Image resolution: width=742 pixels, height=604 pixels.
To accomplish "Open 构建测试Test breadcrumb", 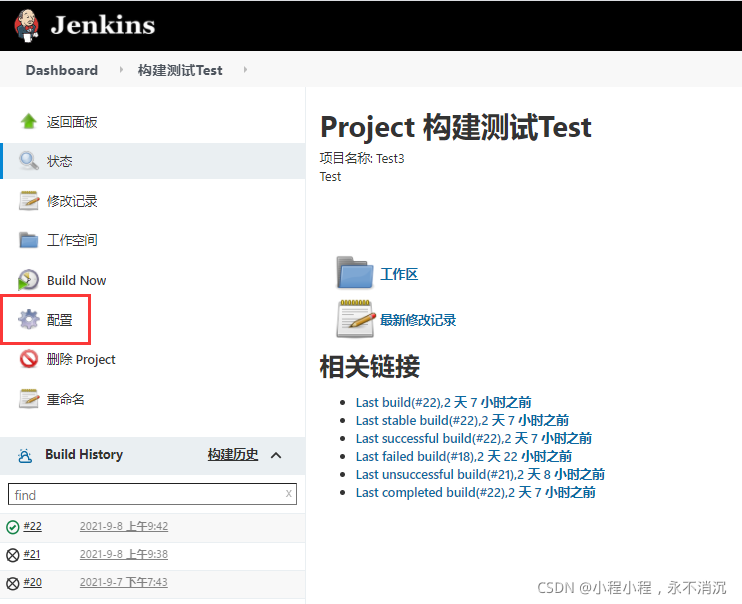I will [x=180, y=70].
